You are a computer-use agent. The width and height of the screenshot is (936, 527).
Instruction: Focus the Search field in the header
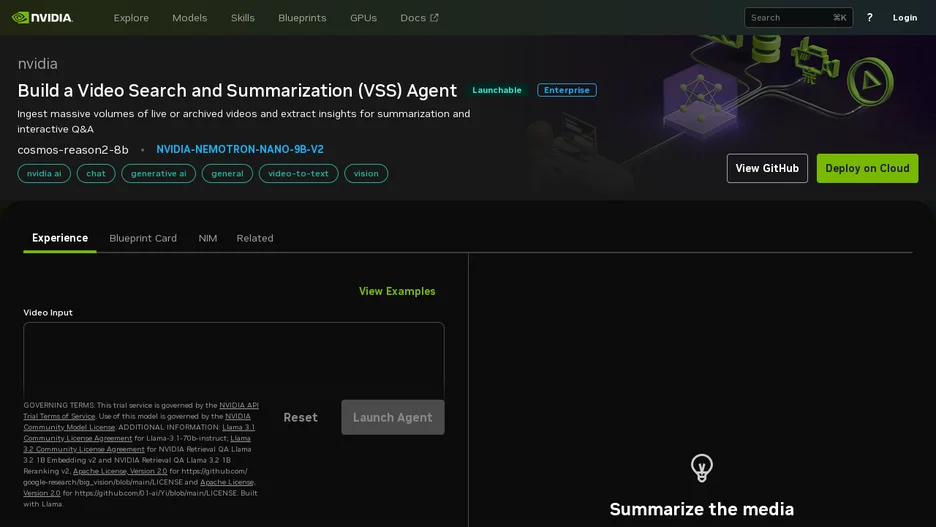click(798, 17)
